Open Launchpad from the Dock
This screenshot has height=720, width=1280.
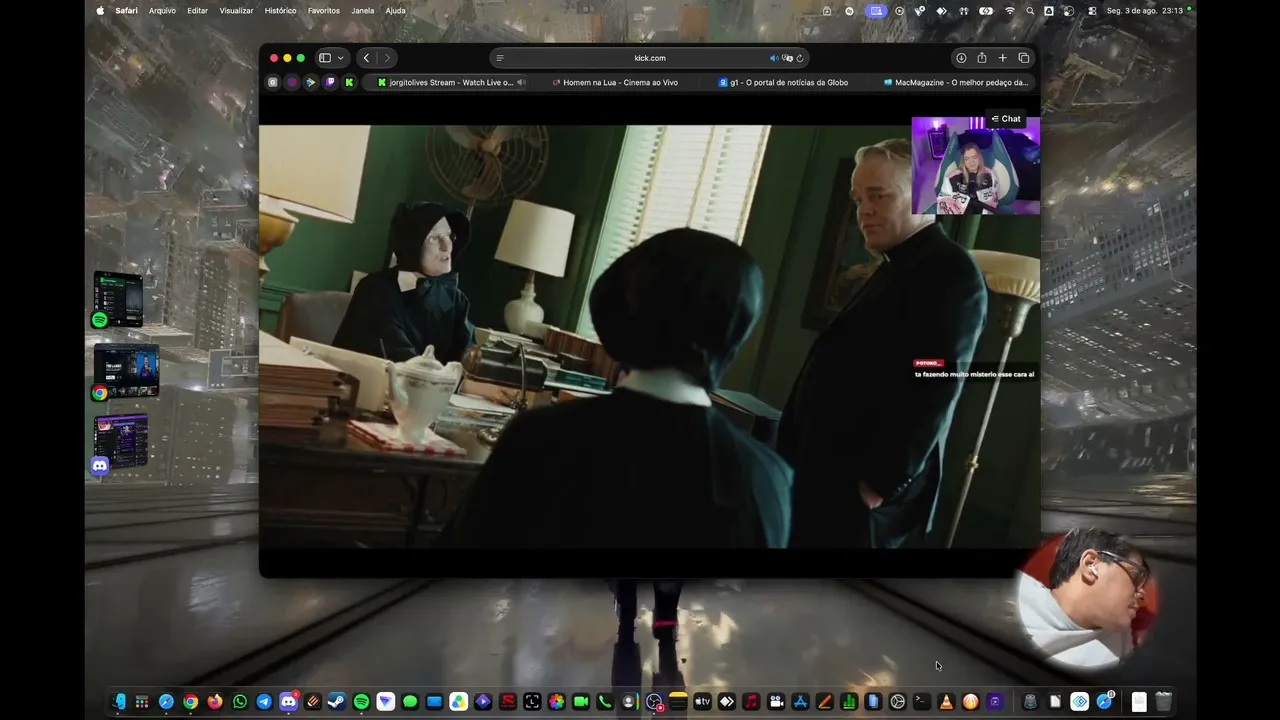[x=142, y=702]
